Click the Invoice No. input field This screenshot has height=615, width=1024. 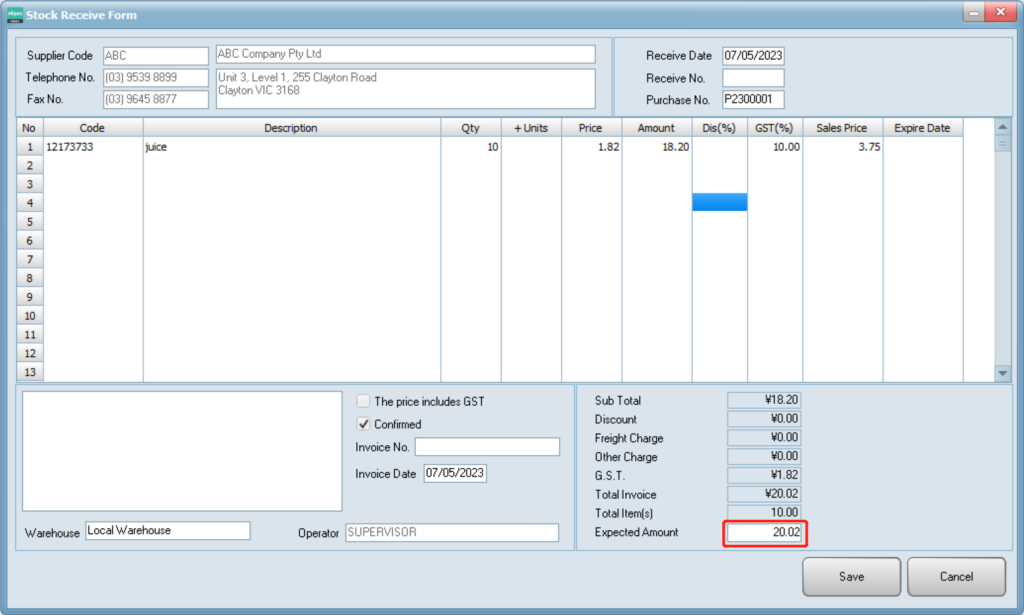(x=487, y=447)
